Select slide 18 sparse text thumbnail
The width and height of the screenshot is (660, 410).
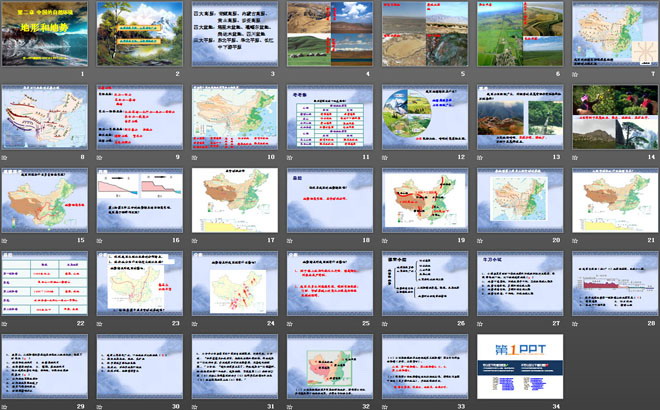330,200
